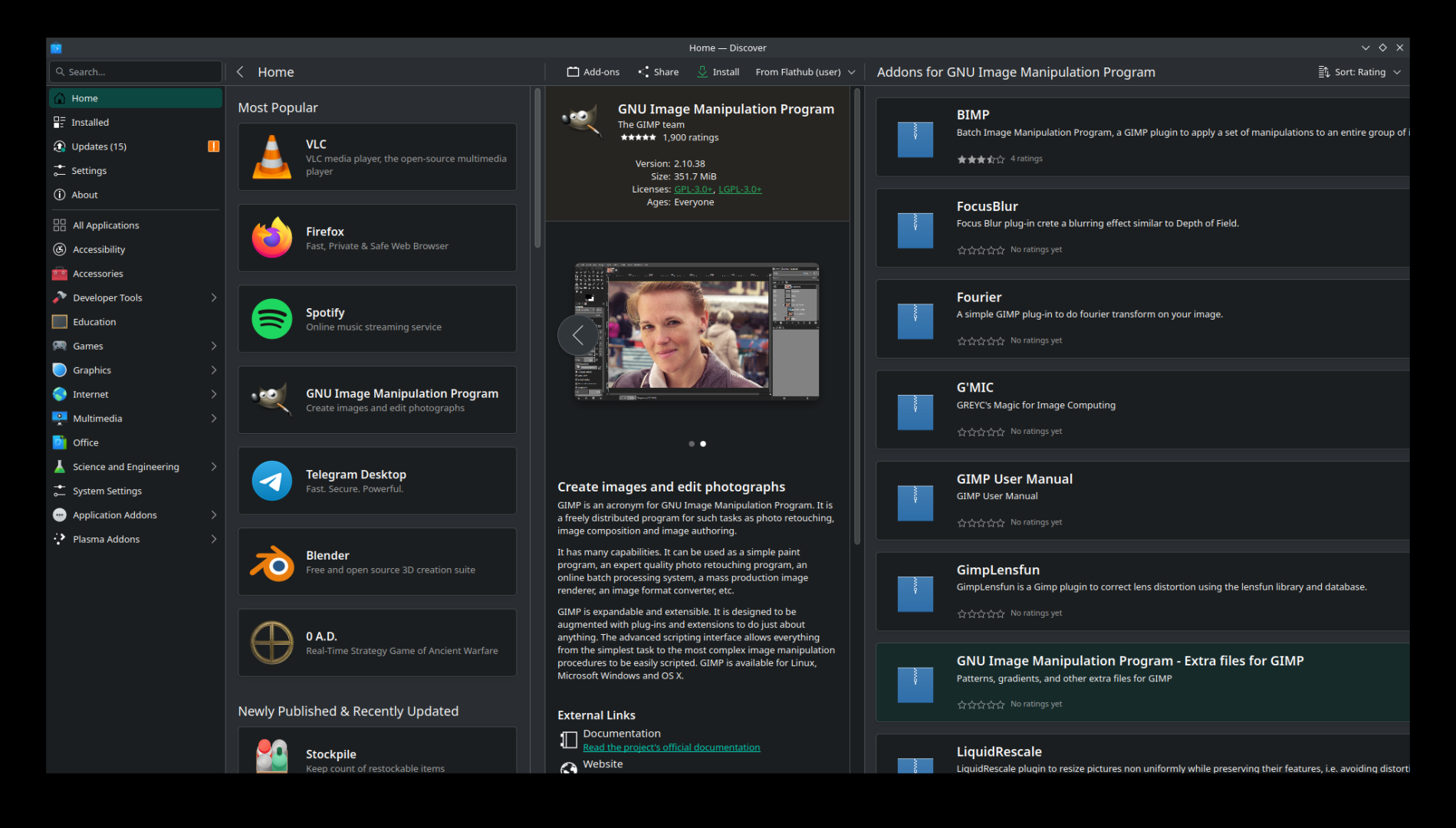The height and width of the screenshot is (828, 1456).
Task: Expand the Science and Engineering category
Action: tap(214, 467)
